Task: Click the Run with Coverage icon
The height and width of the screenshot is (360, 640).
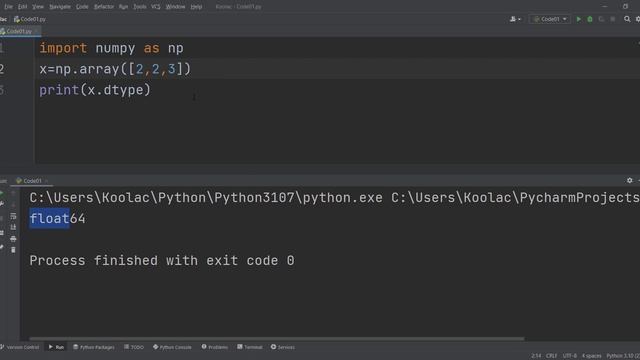Action: [x=601, y=19]
